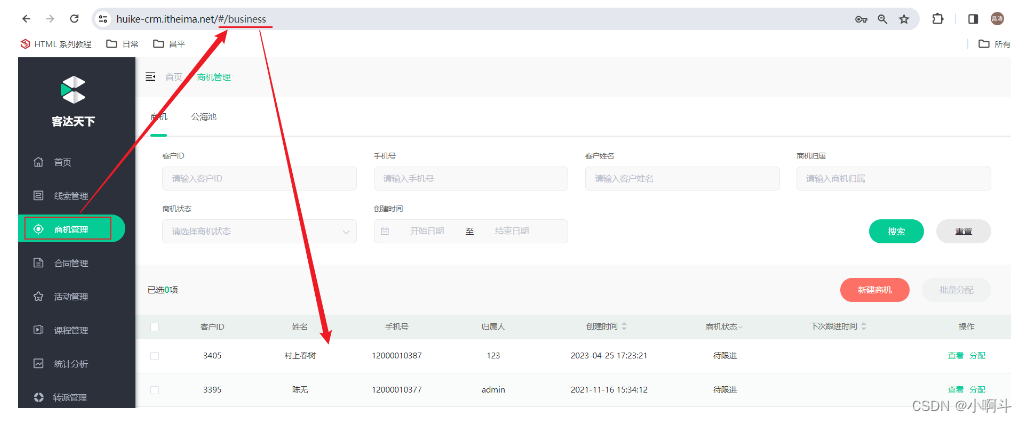
Task: Click 分配 for customer 3405
Action: (977, 356)
